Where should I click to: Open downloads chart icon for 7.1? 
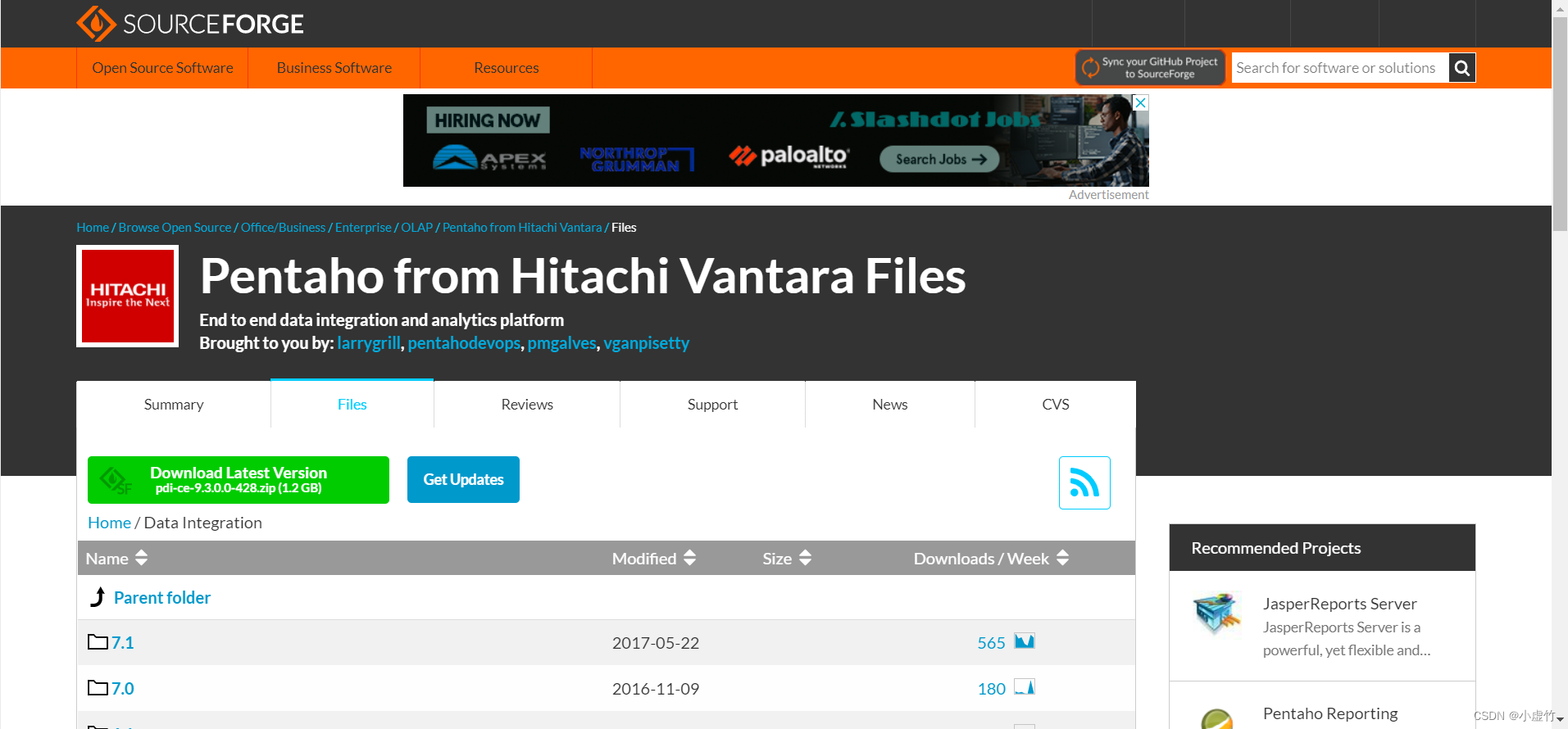click(x=1025, y=641)
